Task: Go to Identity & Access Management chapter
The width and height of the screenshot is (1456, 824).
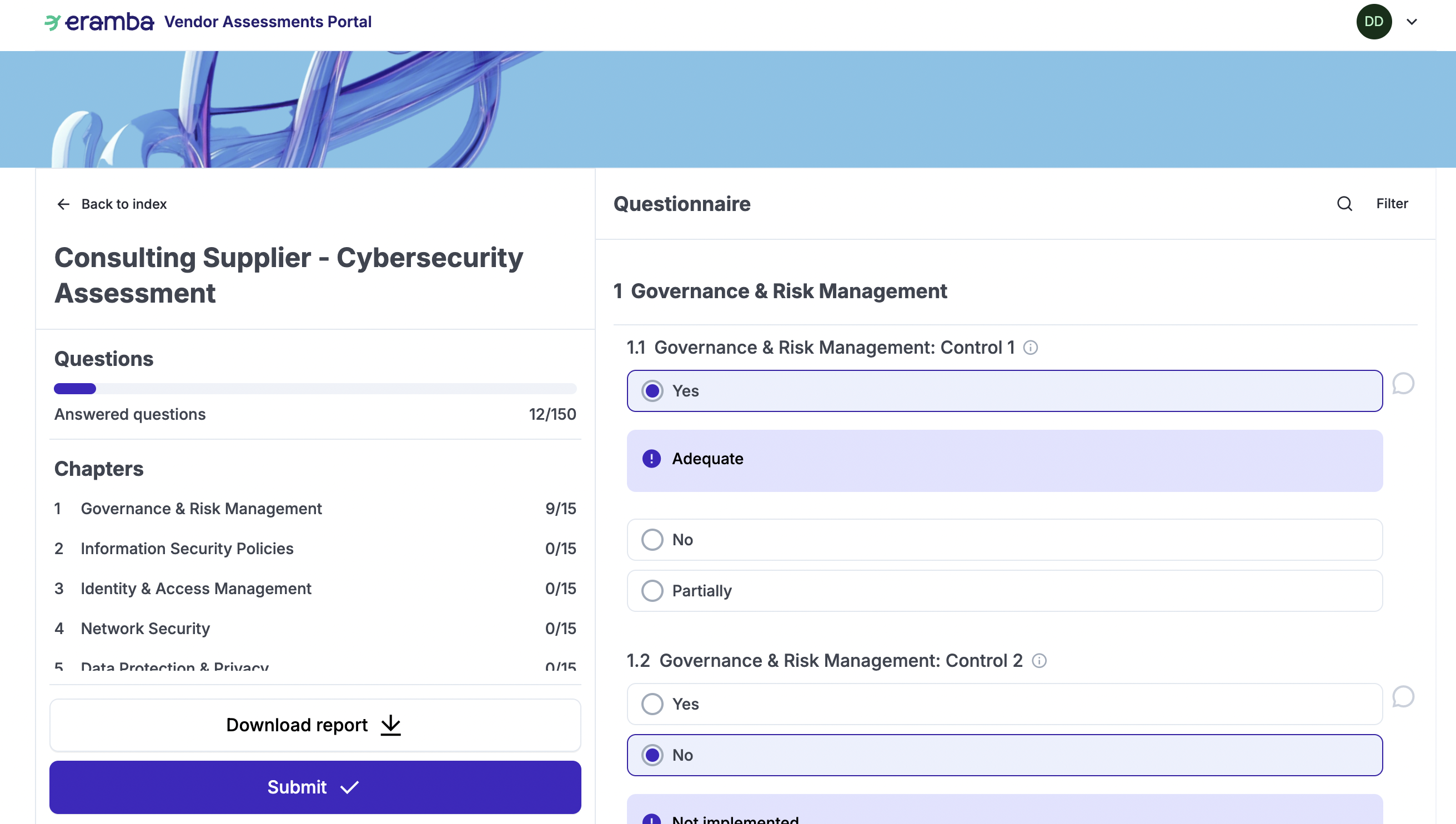Action: 196,589
